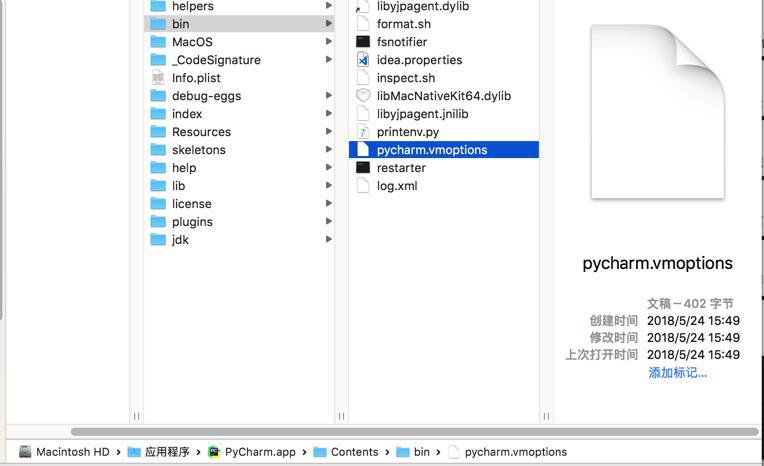This screenshot has height=466, width=764.
Task: Click the idea.properties file icon
Action: 363,60
